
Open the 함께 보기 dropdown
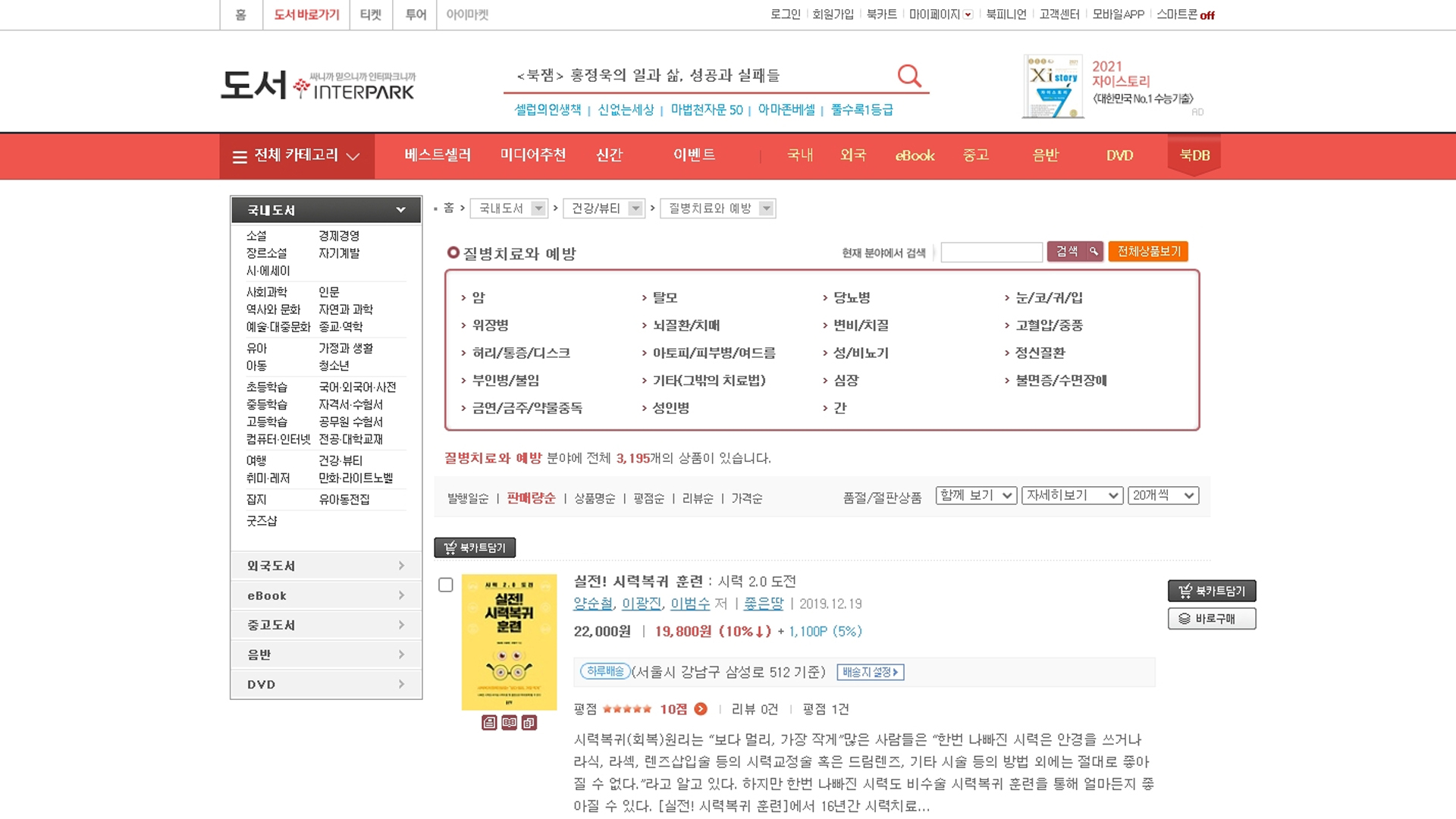point(975,495)
